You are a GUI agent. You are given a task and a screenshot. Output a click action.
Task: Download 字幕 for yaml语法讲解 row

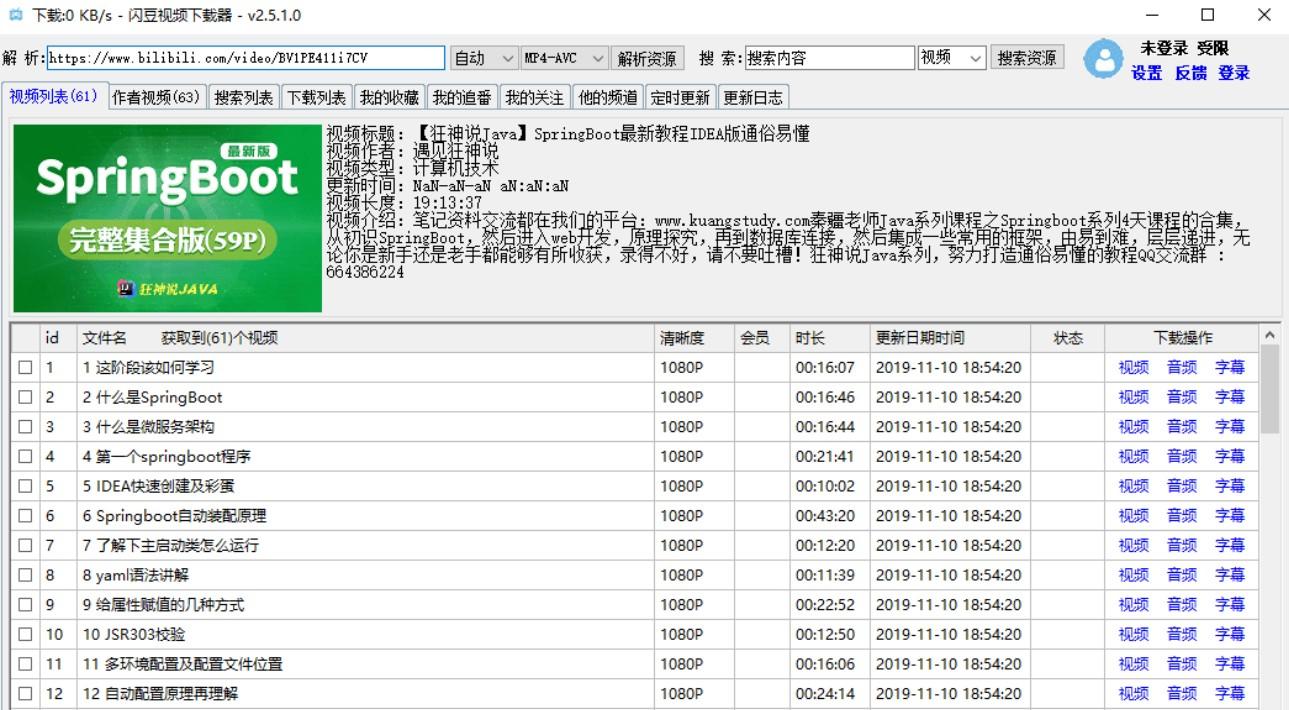pos(1229,575)
